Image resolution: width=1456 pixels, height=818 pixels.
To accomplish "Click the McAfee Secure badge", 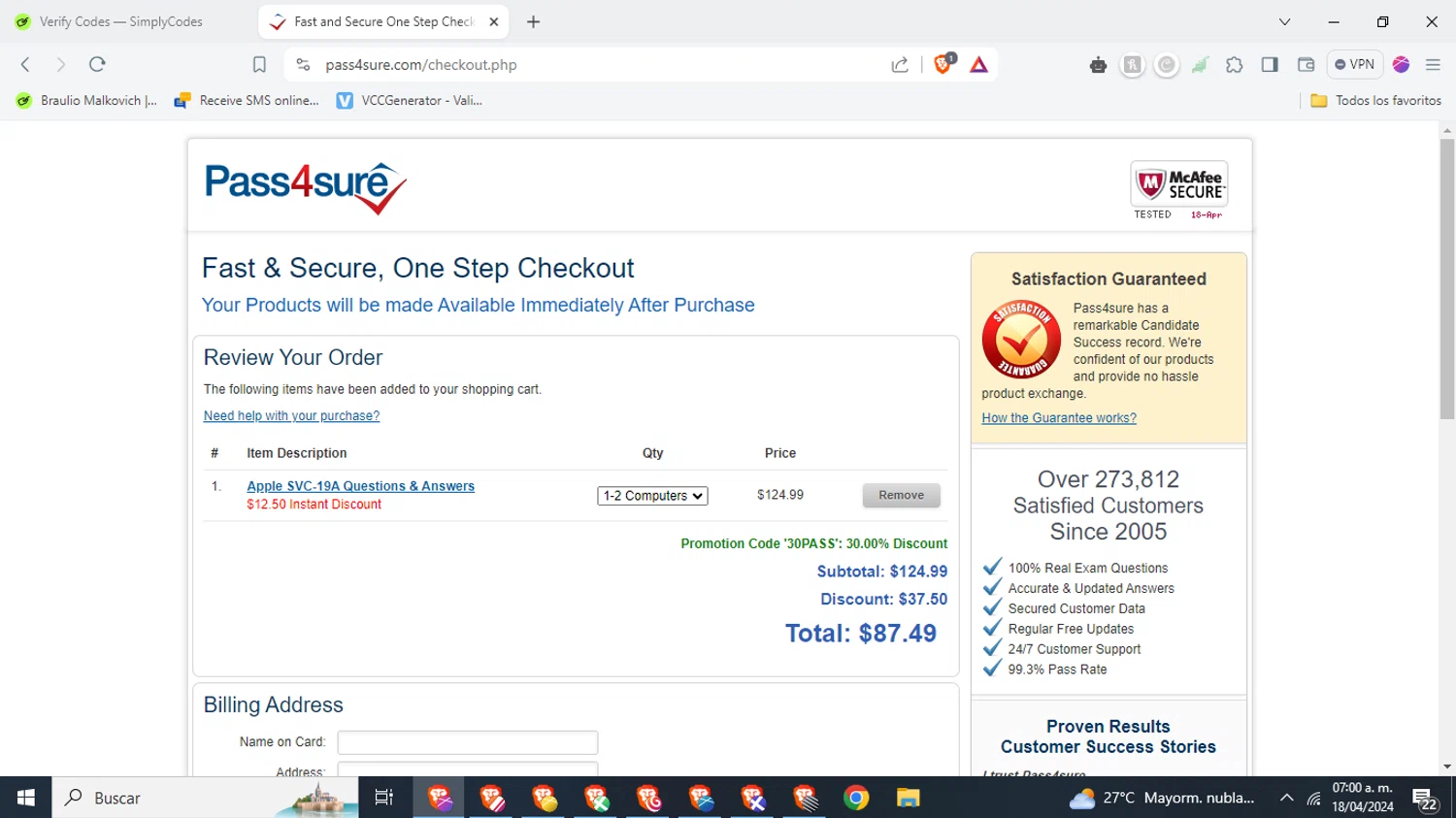I will pos(1179,190).
